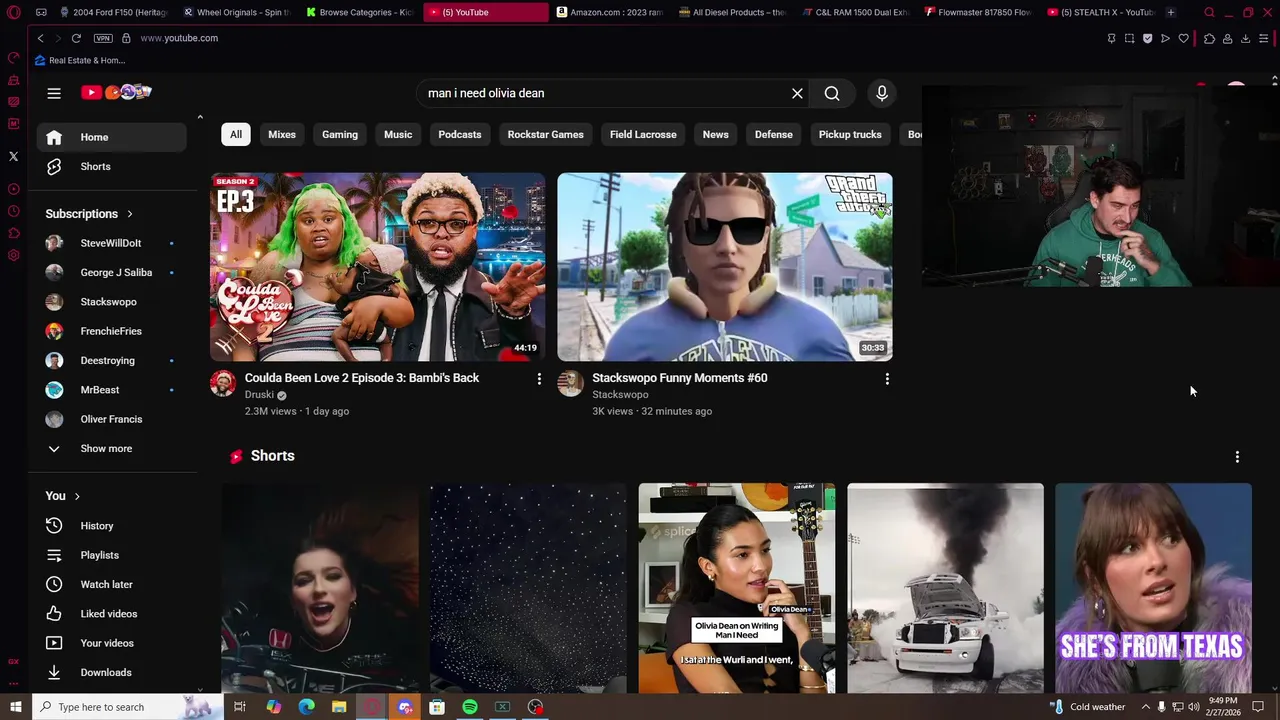1280x720 pixels.
Task: Open the FrenchieFries subscription channel
Action: (112, 331)
